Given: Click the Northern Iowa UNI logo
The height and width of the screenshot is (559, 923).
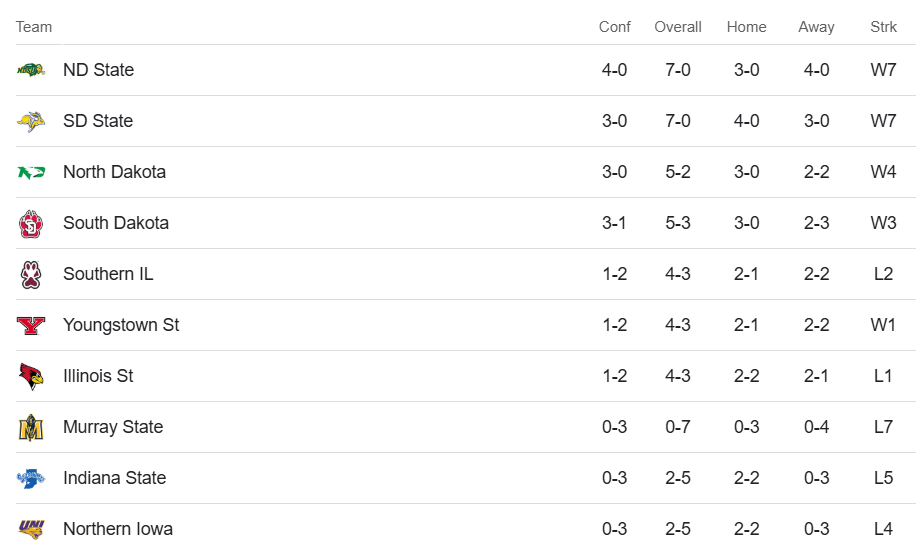Looking at the screenshot, I should click(31, 529).
